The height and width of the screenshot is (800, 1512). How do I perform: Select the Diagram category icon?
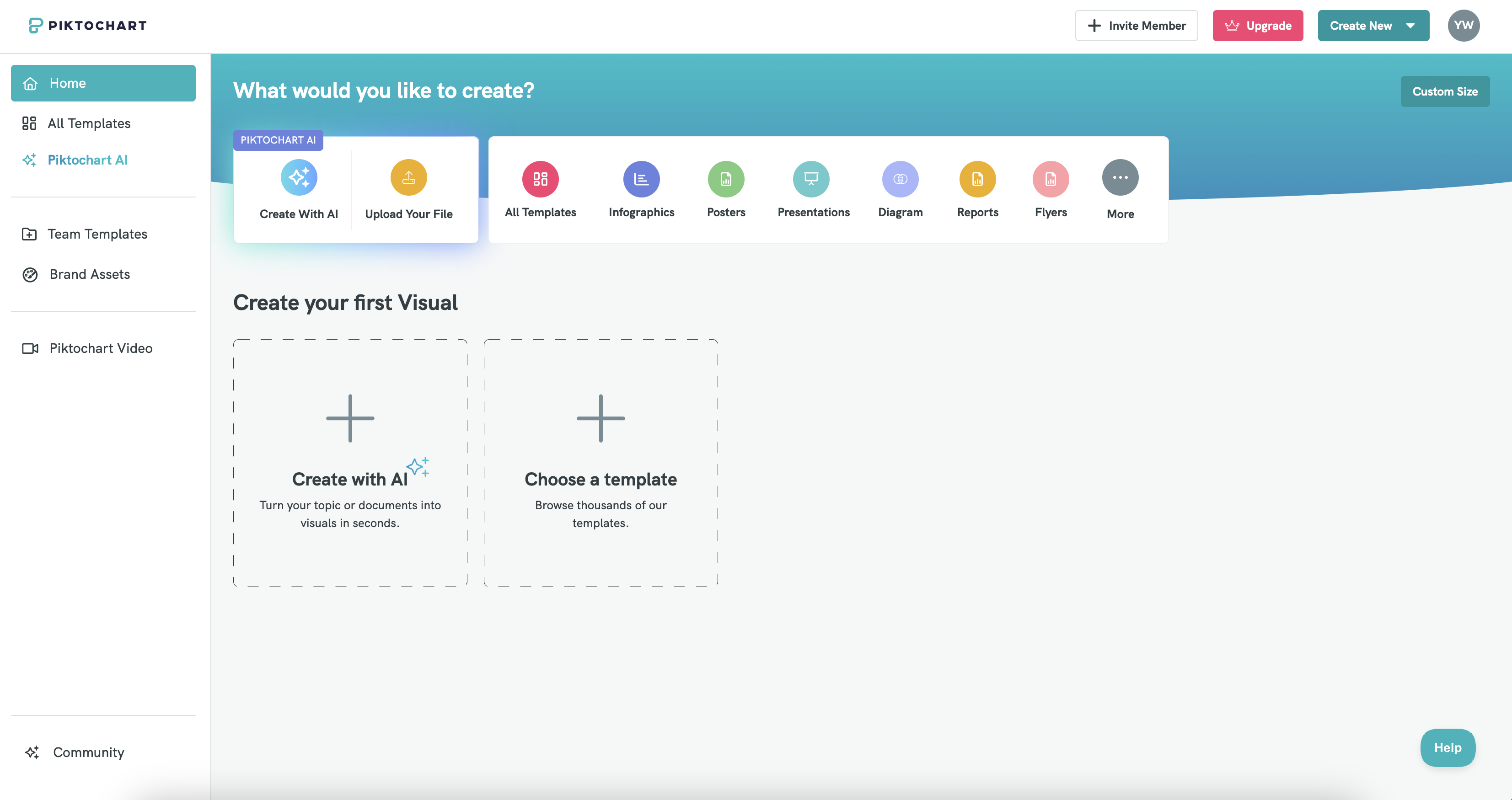(x=901, y=179)
